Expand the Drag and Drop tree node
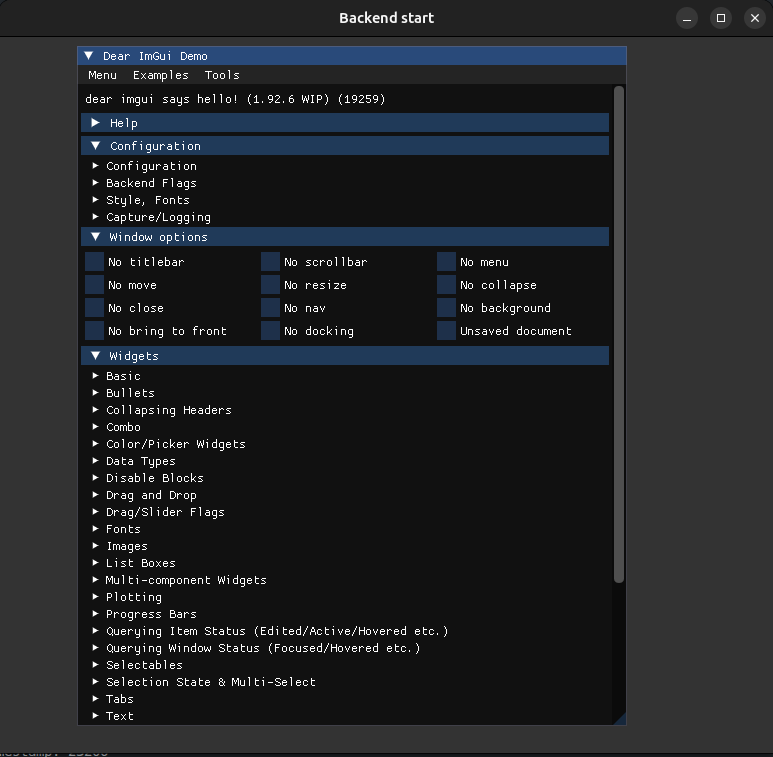Image resolution: width=773 pixels, height=757 pixels. click(x=151, y=495)
